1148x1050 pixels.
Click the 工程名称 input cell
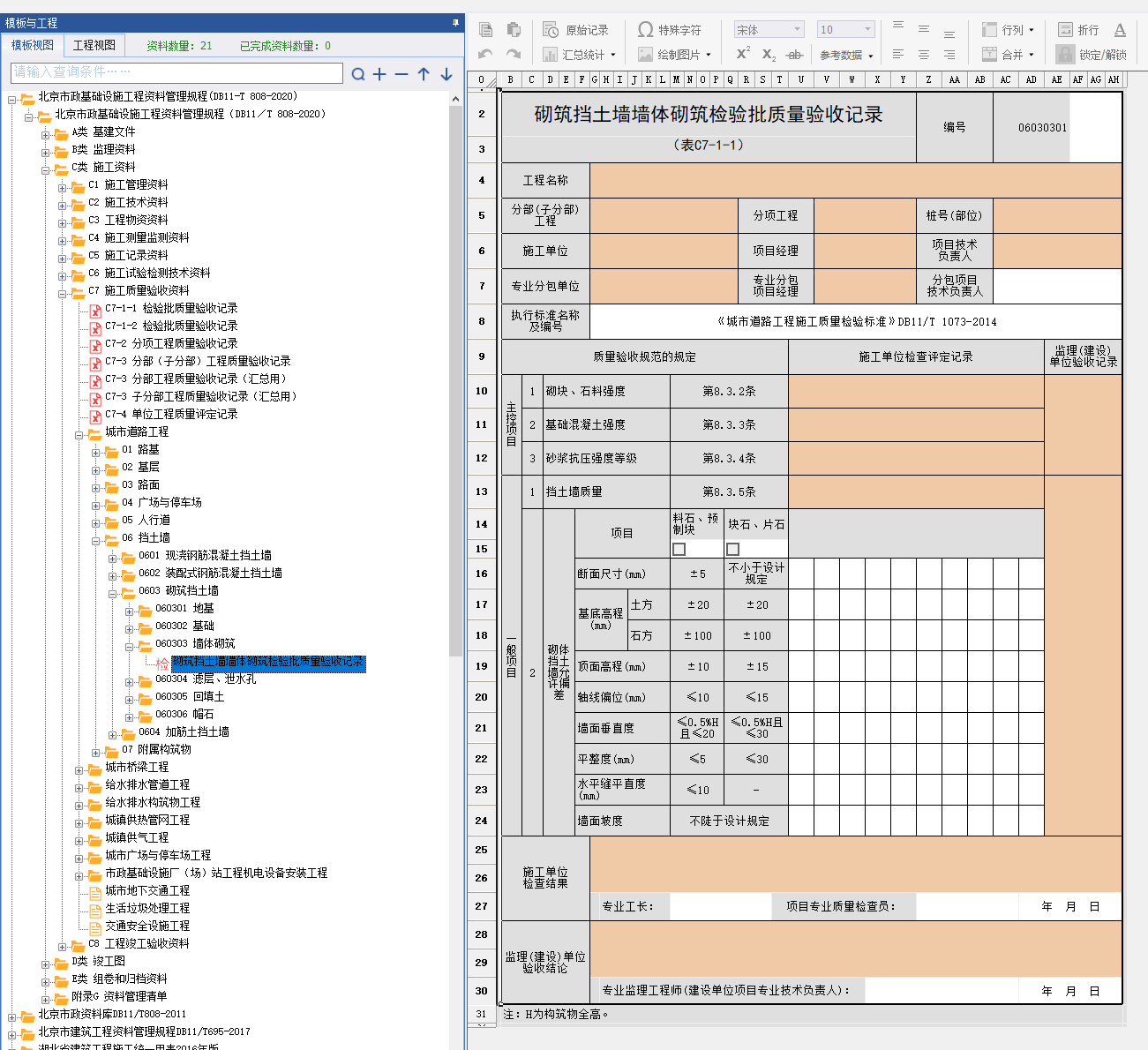point(856,180)
